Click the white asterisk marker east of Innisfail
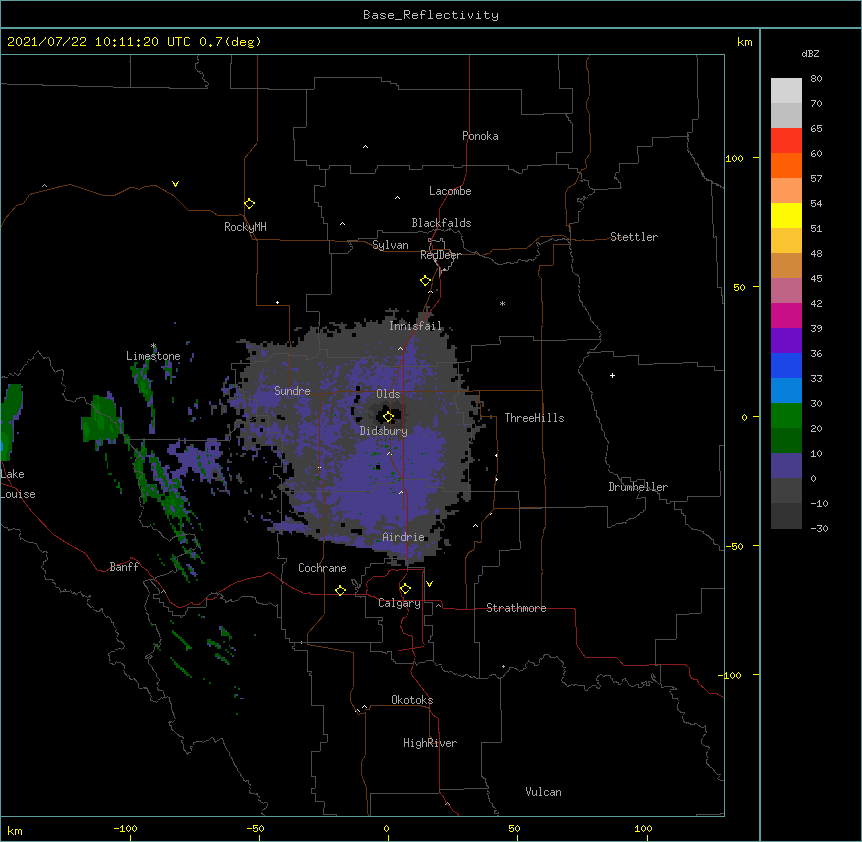The height and width of the screenshot is (842, 862). (502, 303)
